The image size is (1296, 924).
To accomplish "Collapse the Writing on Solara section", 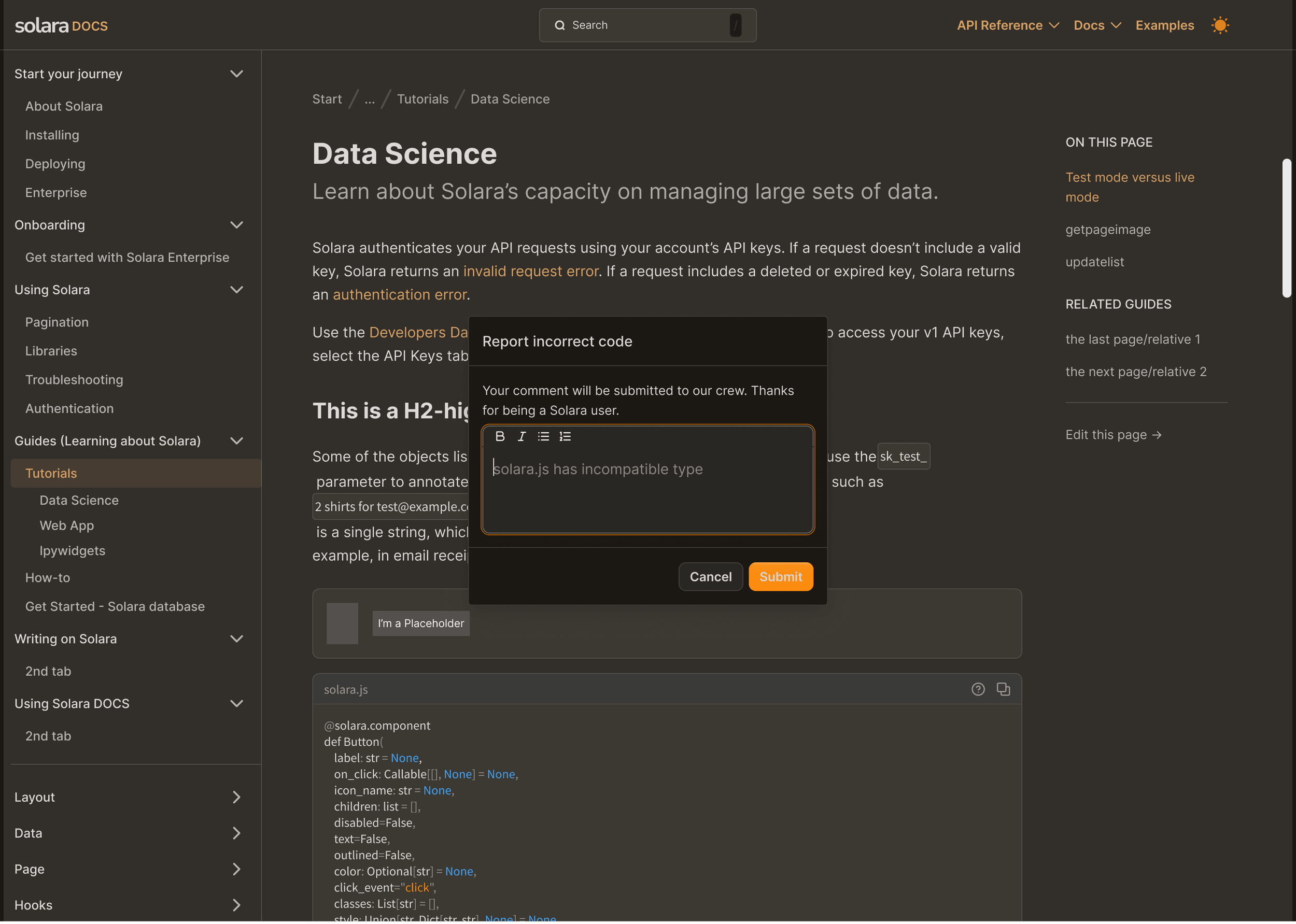I will click(x=236, y=639).
